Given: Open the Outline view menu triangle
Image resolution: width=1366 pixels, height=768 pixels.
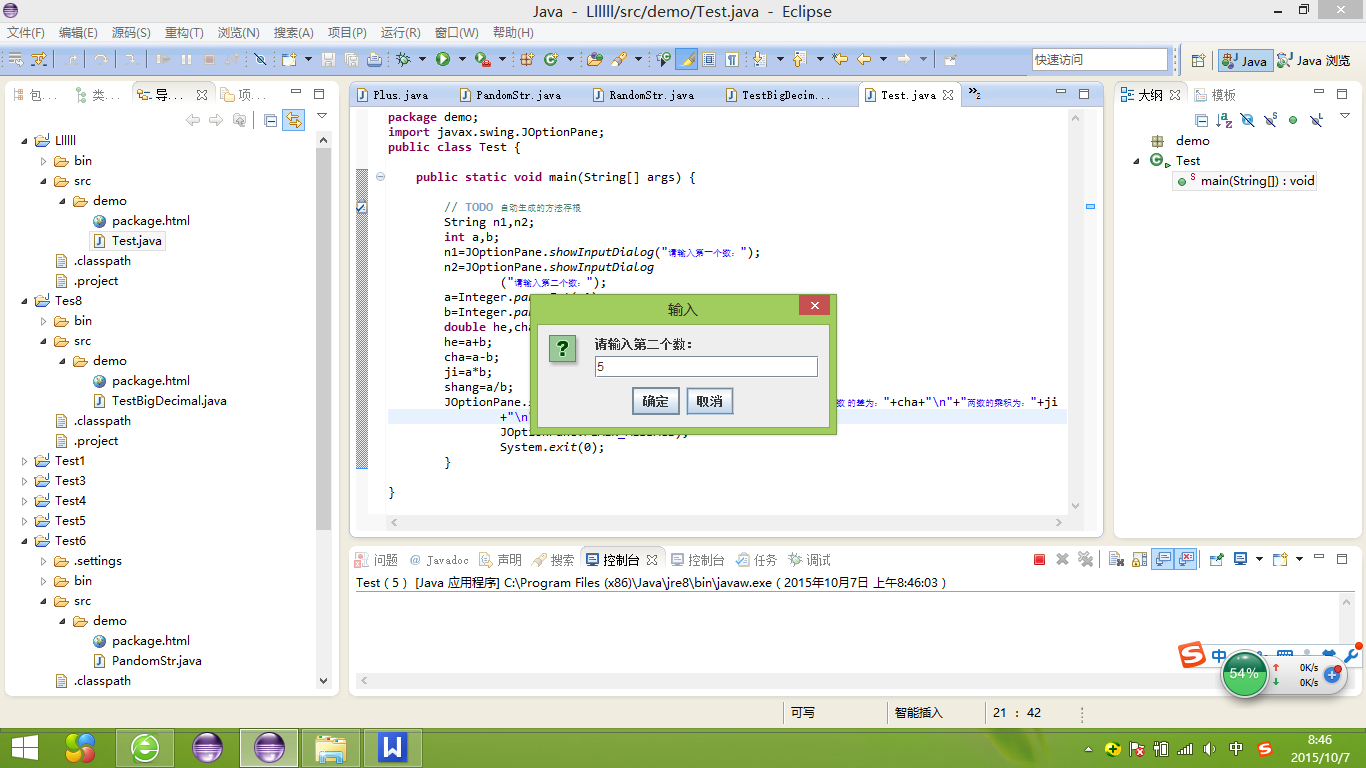Looking at the screenshot, I should click(1345, 115).
